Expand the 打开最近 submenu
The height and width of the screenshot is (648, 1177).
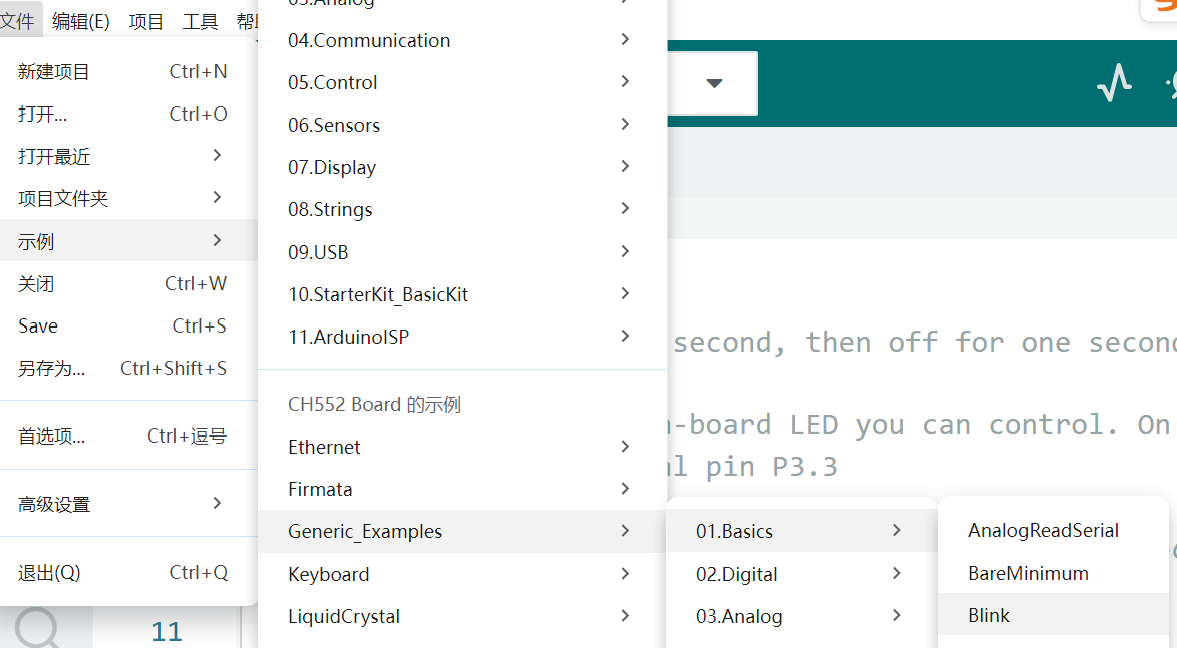(128, 156)
